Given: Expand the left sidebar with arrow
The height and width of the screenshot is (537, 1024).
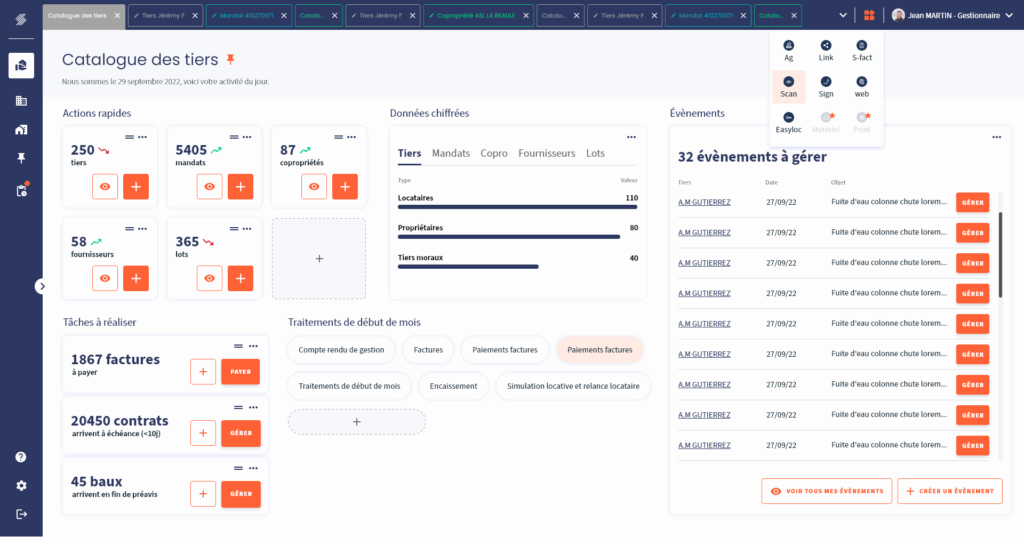Looking at the screenshot, I should 41,286.
